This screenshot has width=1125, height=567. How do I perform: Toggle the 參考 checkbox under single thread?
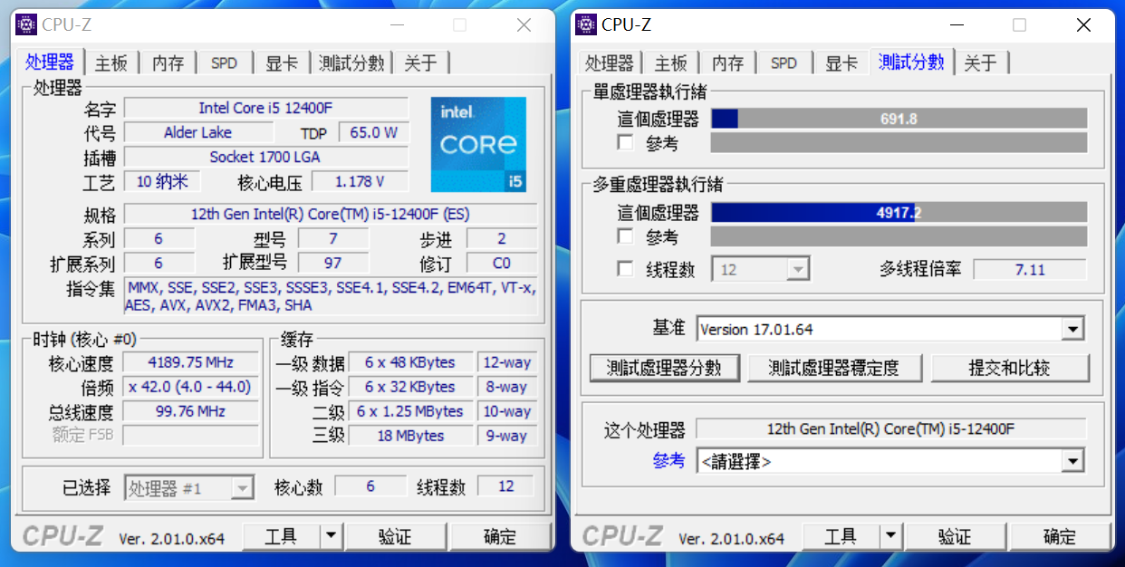(626, 142)
